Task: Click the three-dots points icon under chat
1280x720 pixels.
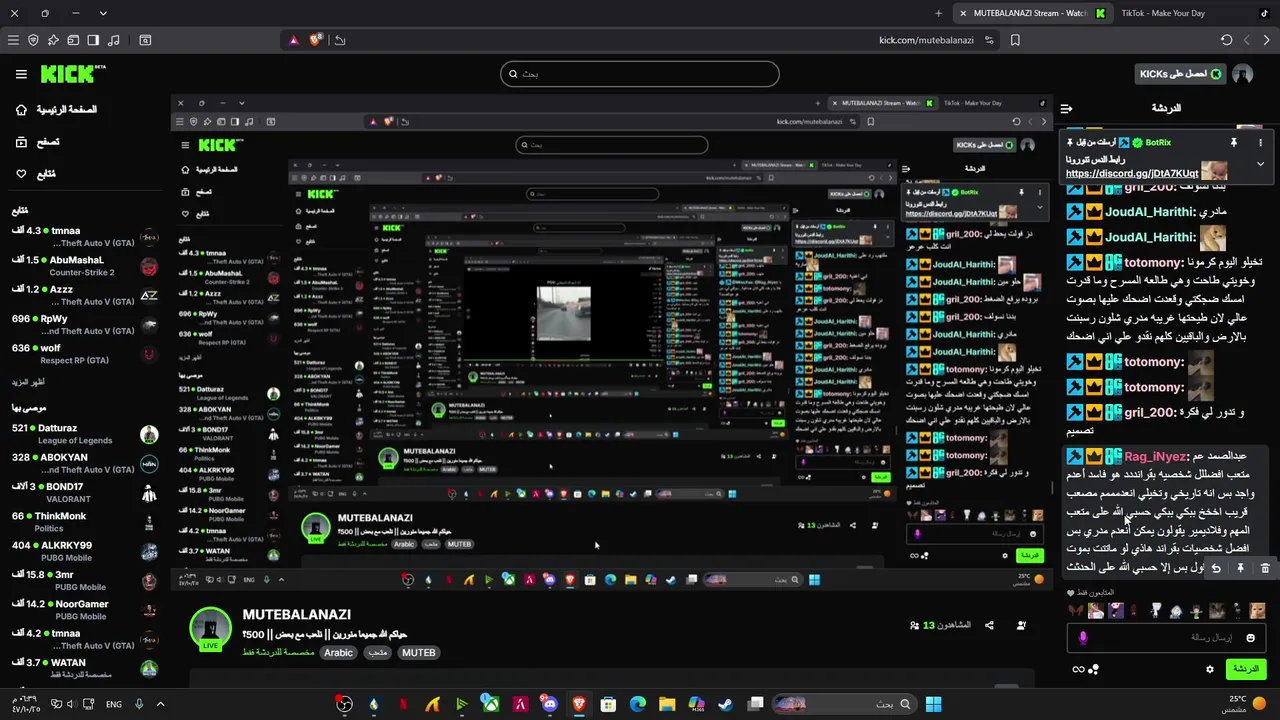Action: click(x=1094, y=669)
